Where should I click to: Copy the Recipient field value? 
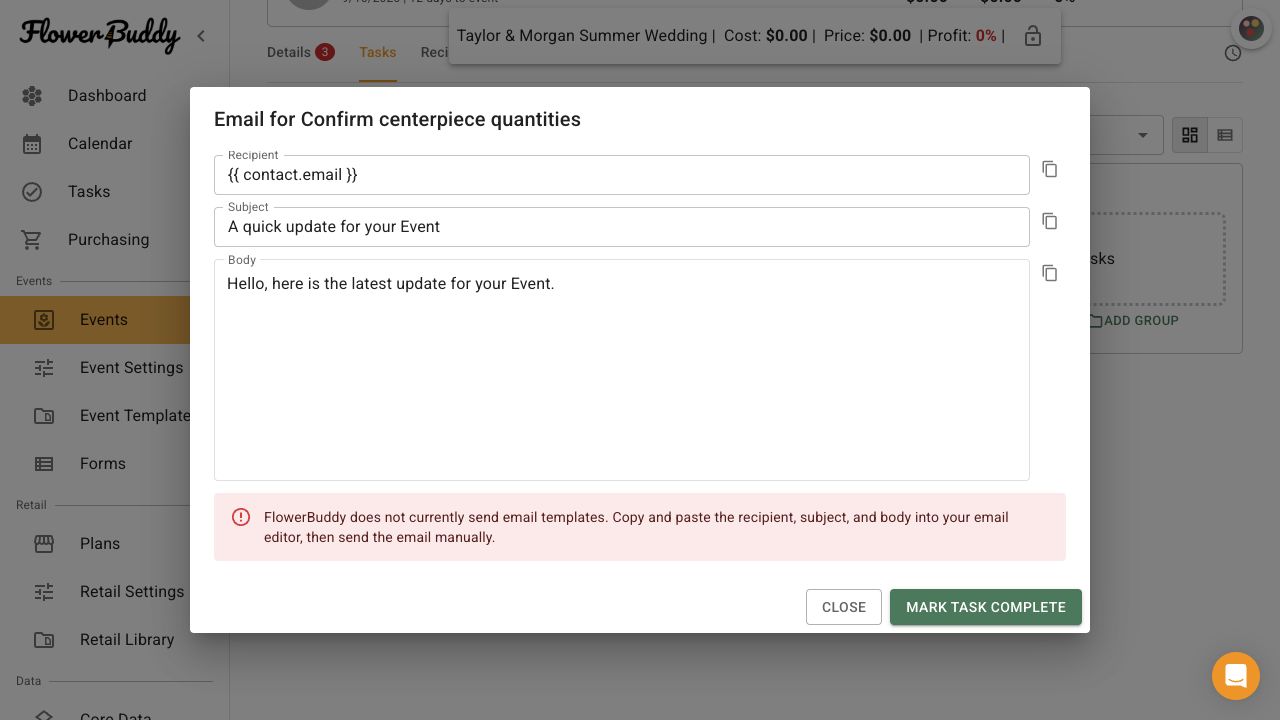1050,169
